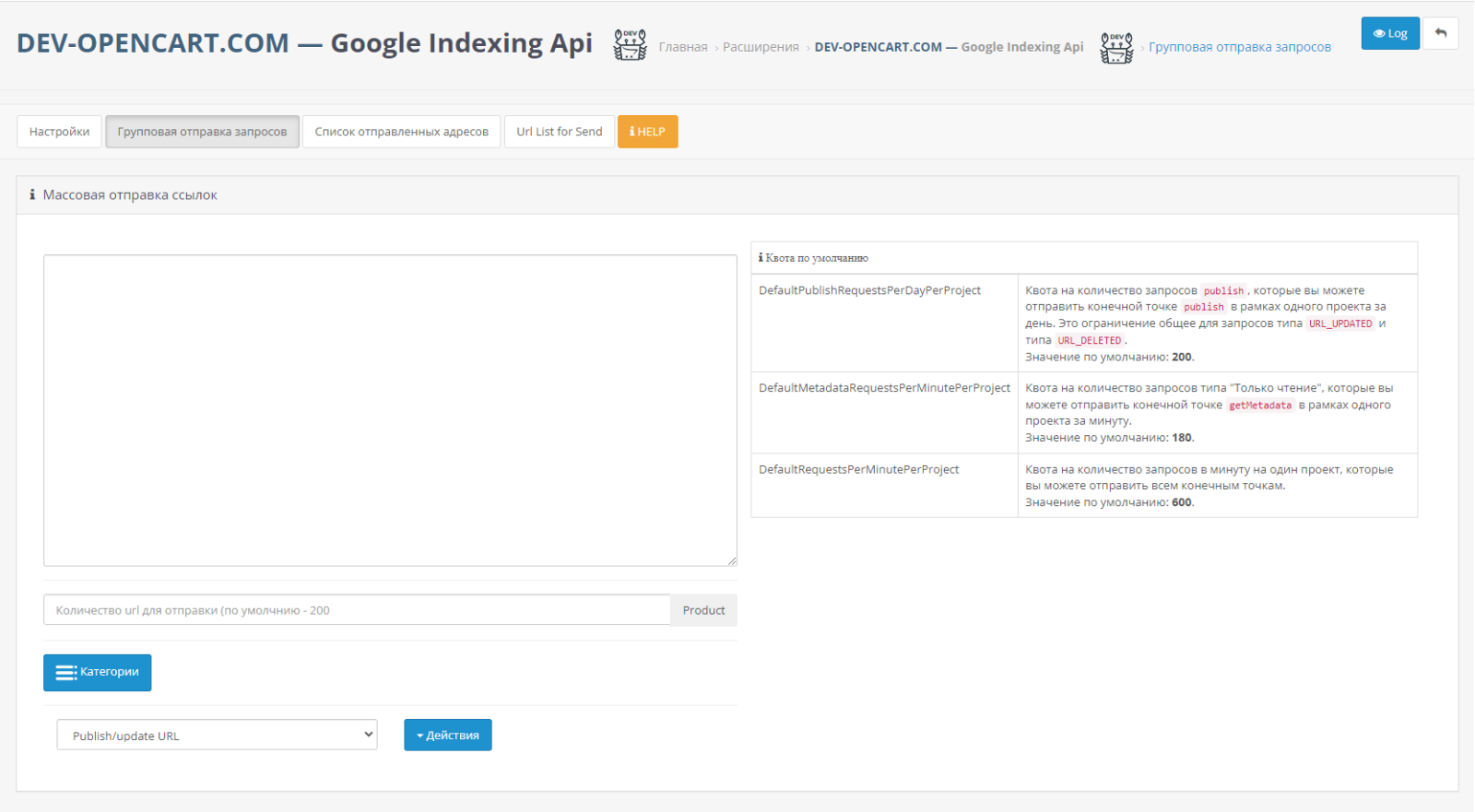This screenshot has width=1475, height=812.
Task: Click the Массовая отправка ссылок heading
Action: pyautogui.click(x=130, y=194)
